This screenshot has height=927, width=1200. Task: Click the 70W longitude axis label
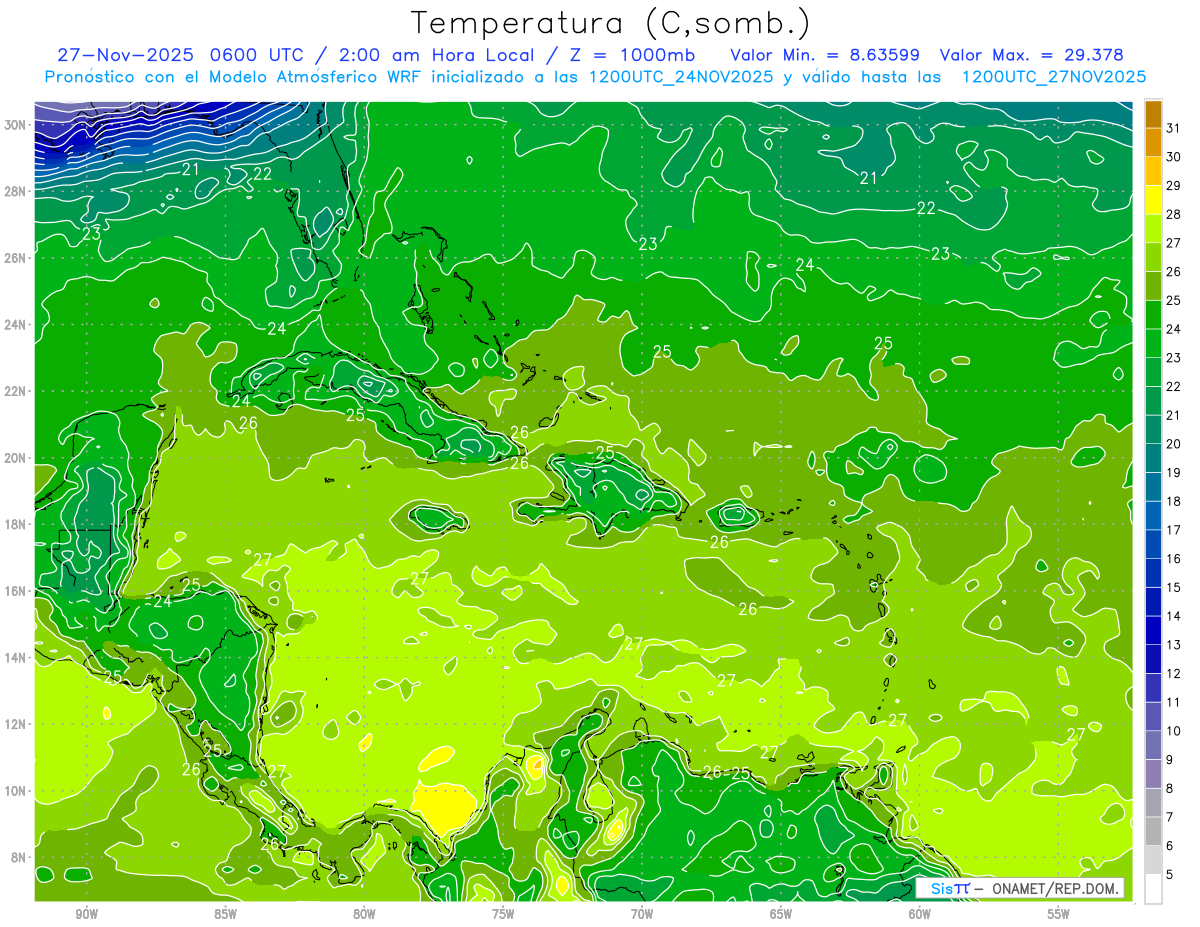coord(642,914)
